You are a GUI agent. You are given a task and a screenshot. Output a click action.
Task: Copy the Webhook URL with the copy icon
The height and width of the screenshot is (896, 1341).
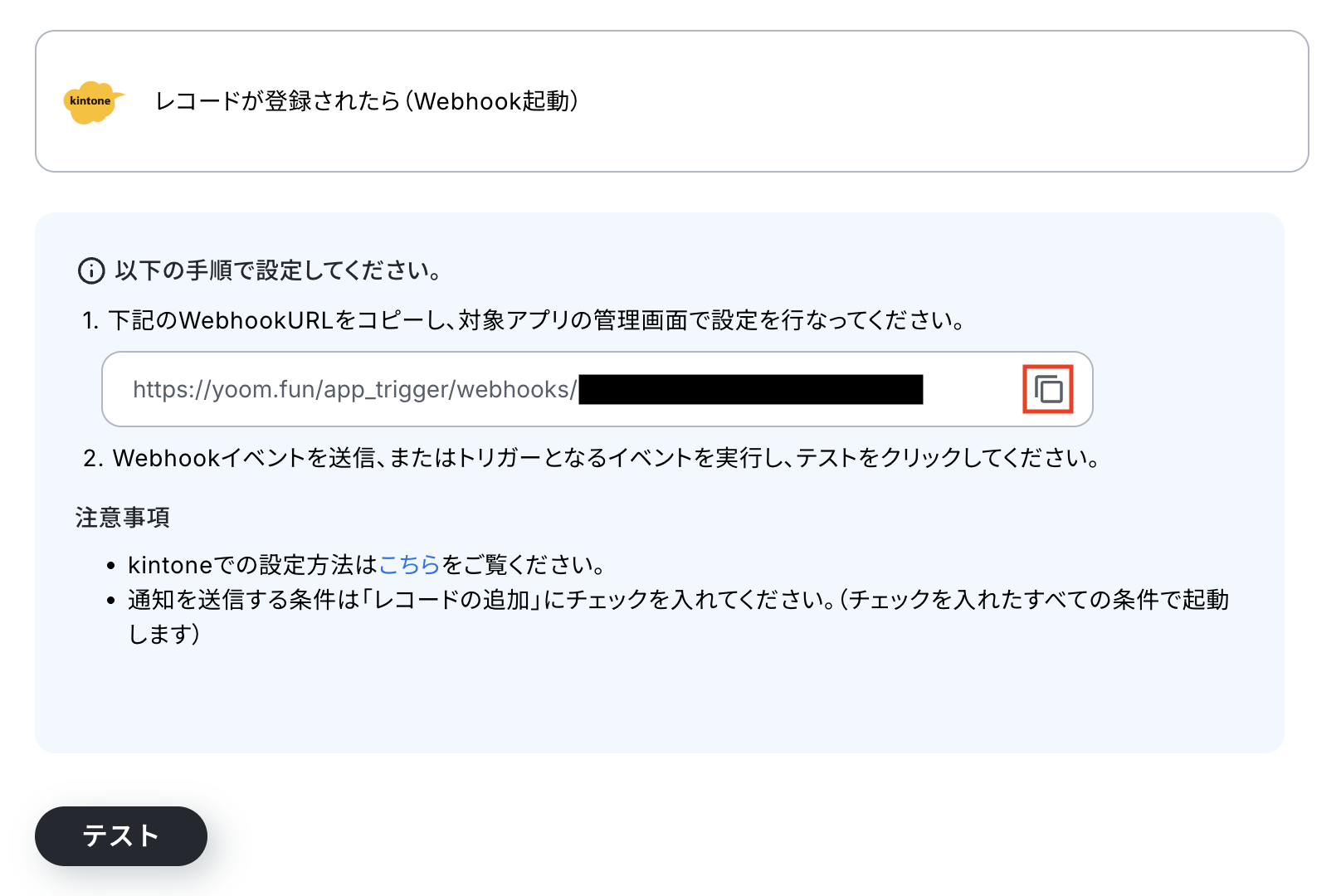click(1048, 389)
